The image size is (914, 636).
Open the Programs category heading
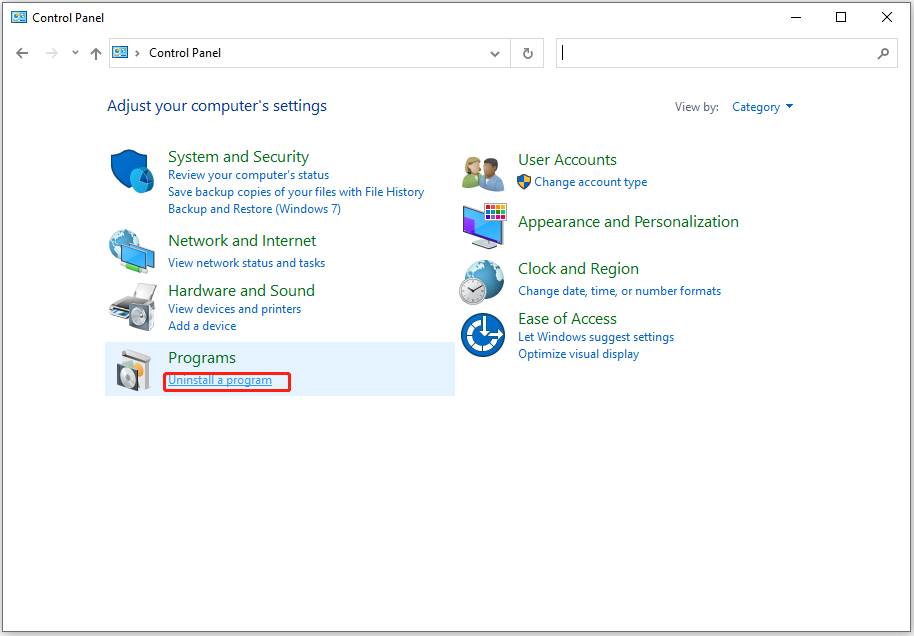tap(202, 358)
